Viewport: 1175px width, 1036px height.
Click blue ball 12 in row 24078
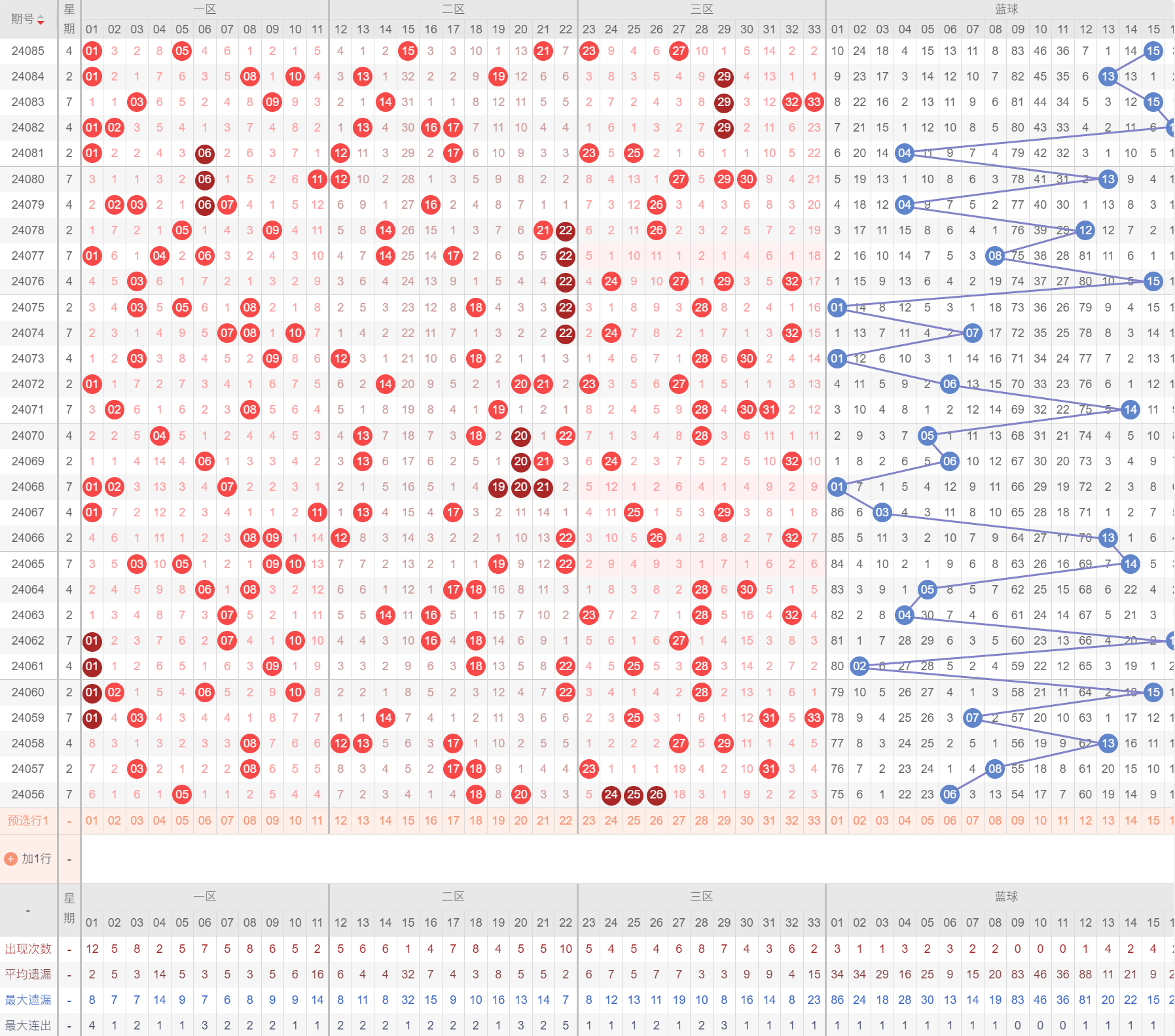click(x=1085, y=230)
